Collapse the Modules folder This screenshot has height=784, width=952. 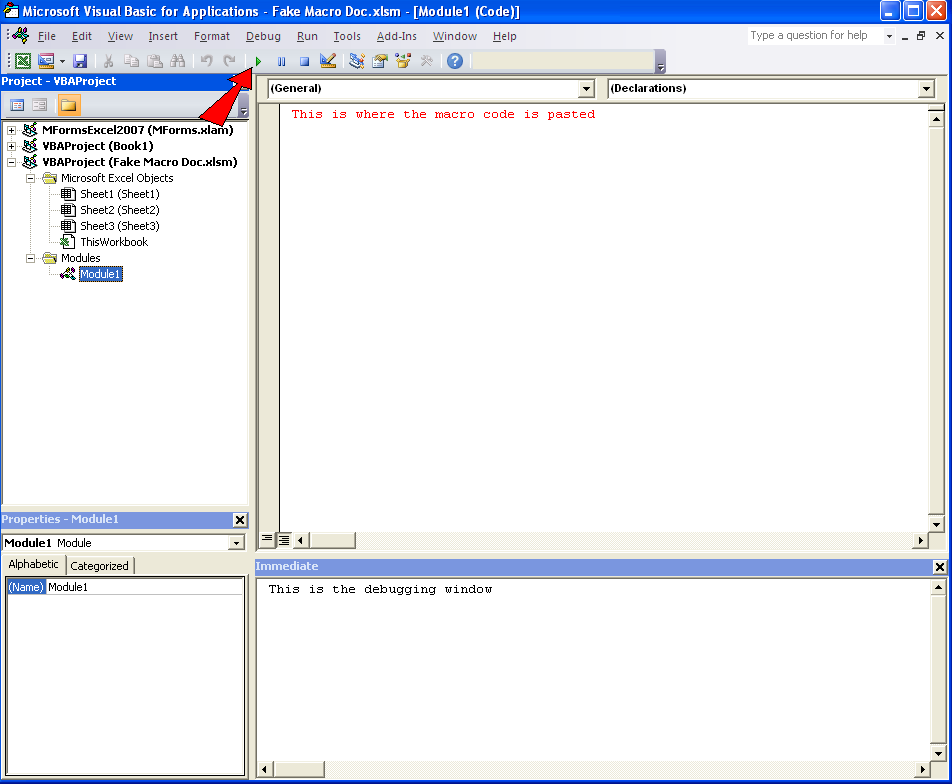coord(30,257)
